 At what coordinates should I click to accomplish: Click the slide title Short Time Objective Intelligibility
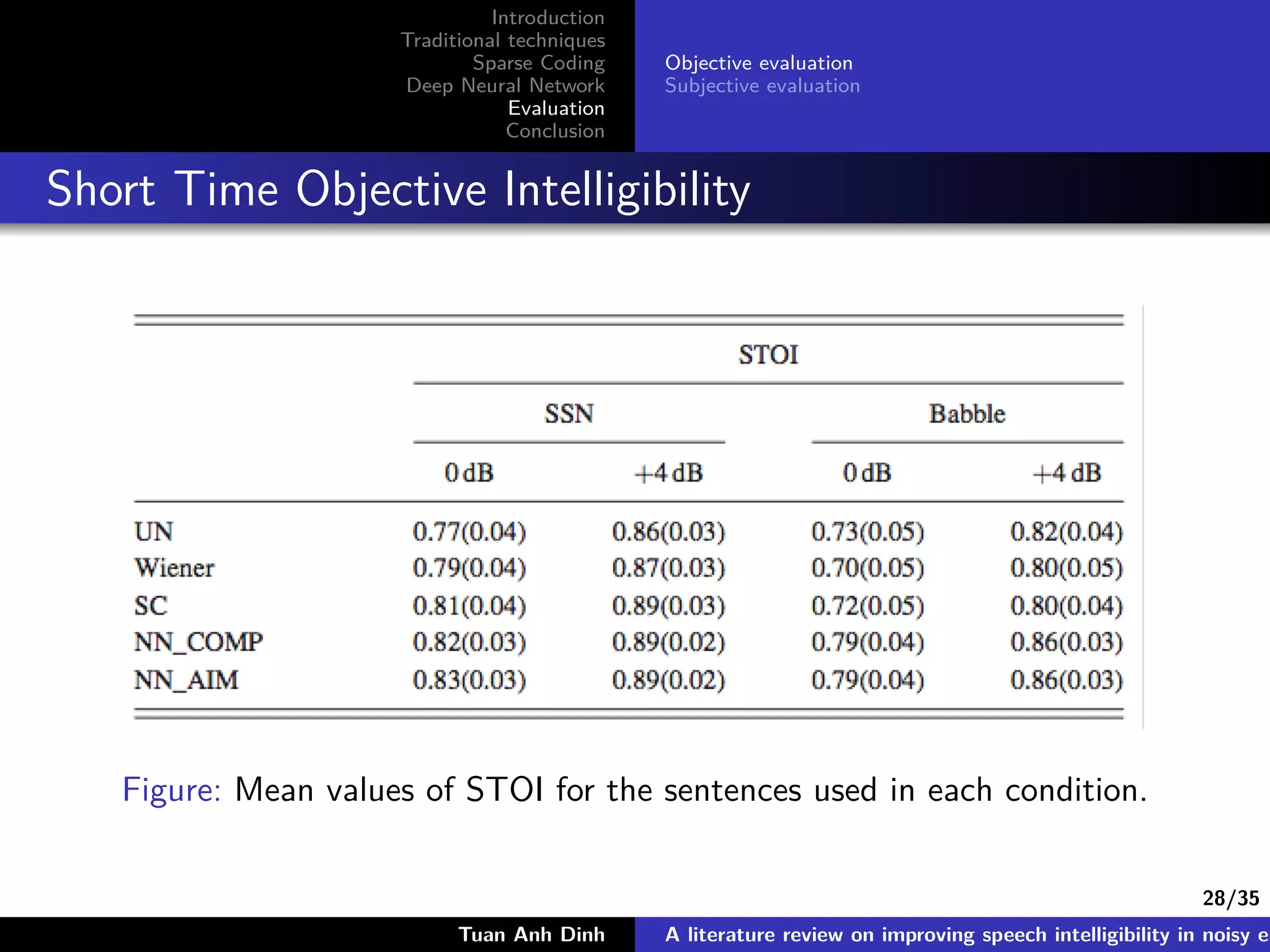coord(399,189)
